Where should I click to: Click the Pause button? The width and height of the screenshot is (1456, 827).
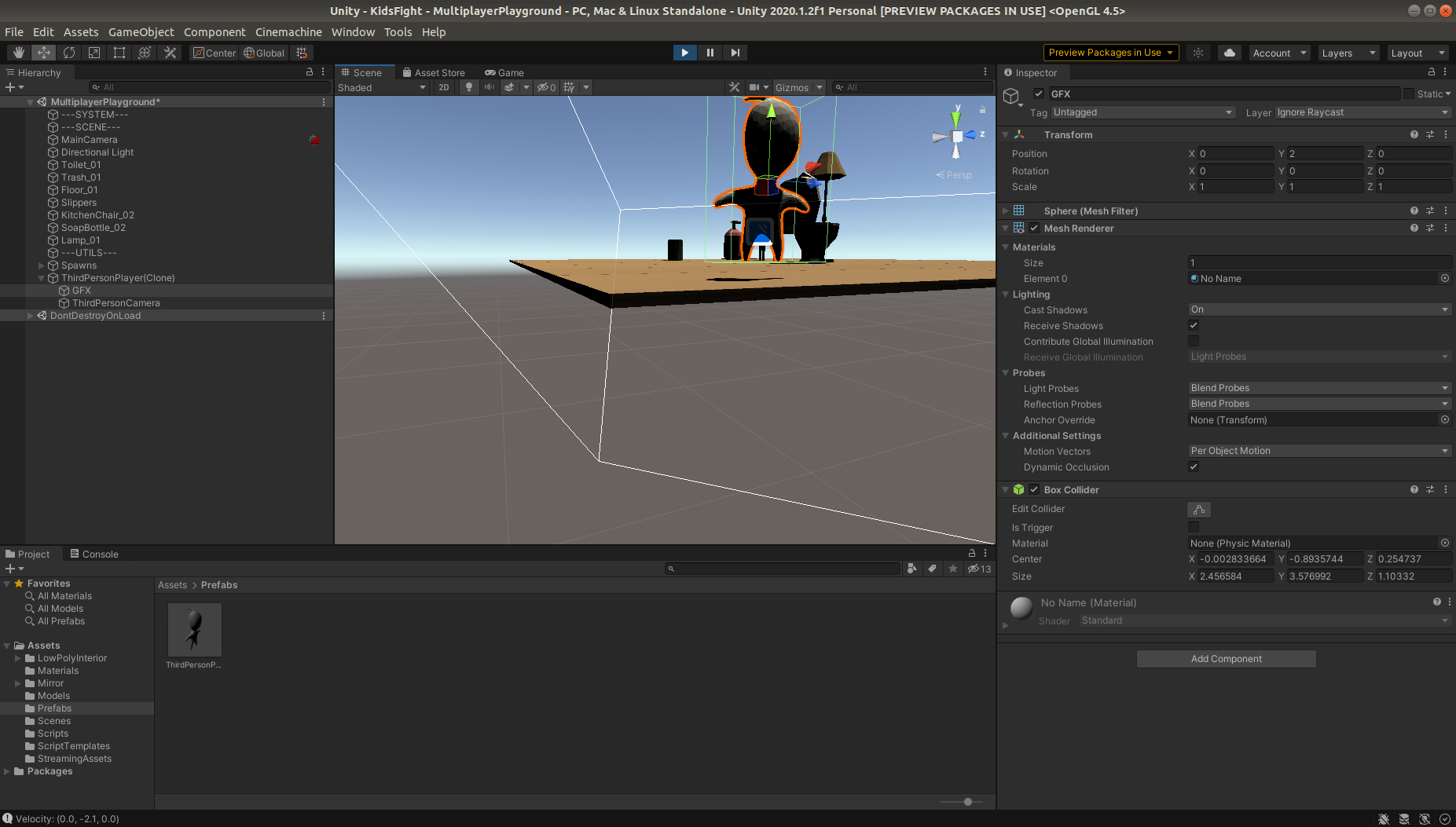[x=710, y=53]
